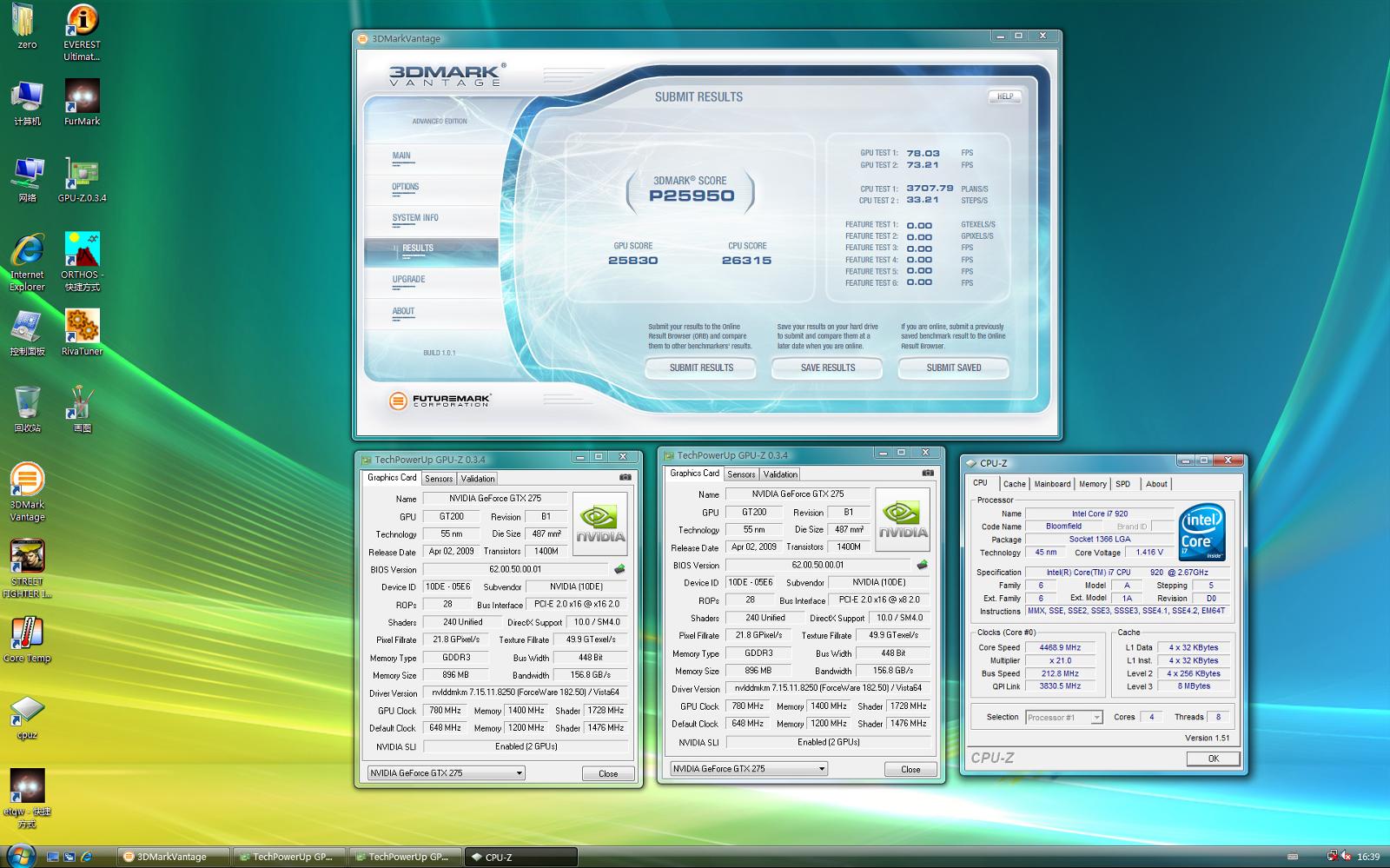The image size is (1390, 868).
Task: Click BIOS save chip icon in left GPU-Z
Action: click(x=619, y=569)
